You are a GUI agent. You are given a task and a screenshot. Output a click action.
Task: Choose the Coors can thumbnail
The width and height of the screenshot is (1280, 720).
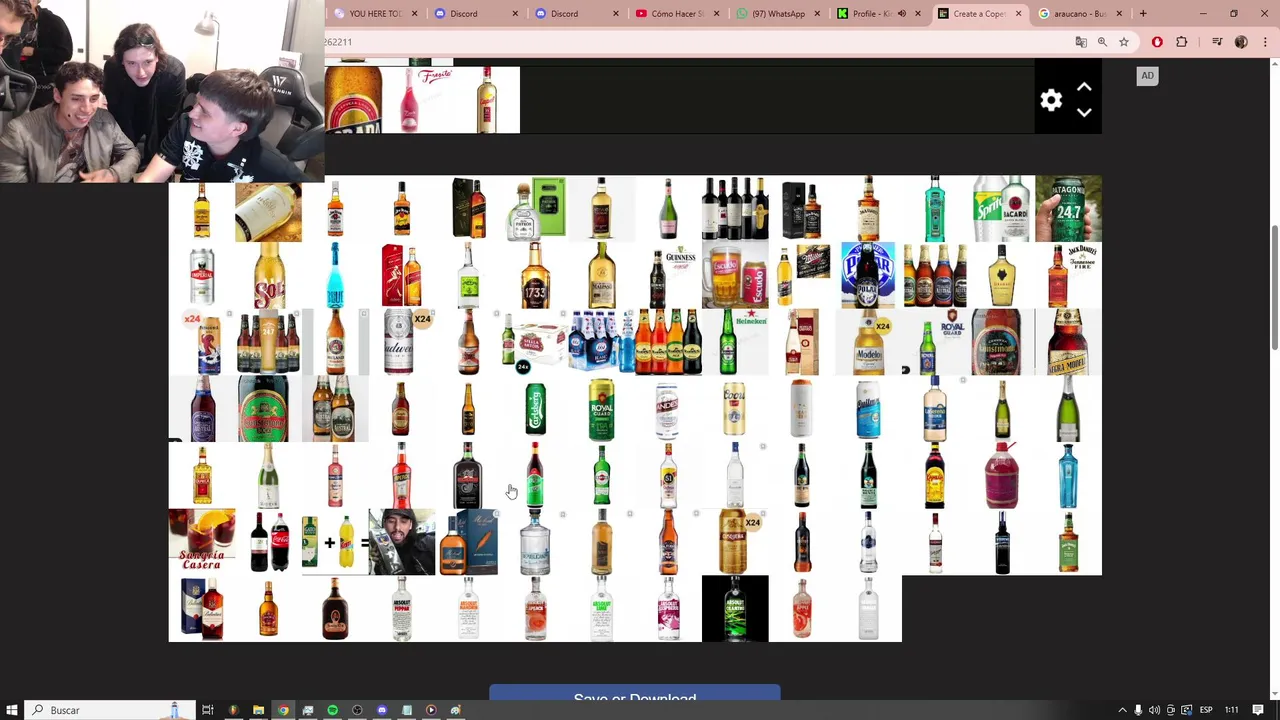tap(735, 409)
